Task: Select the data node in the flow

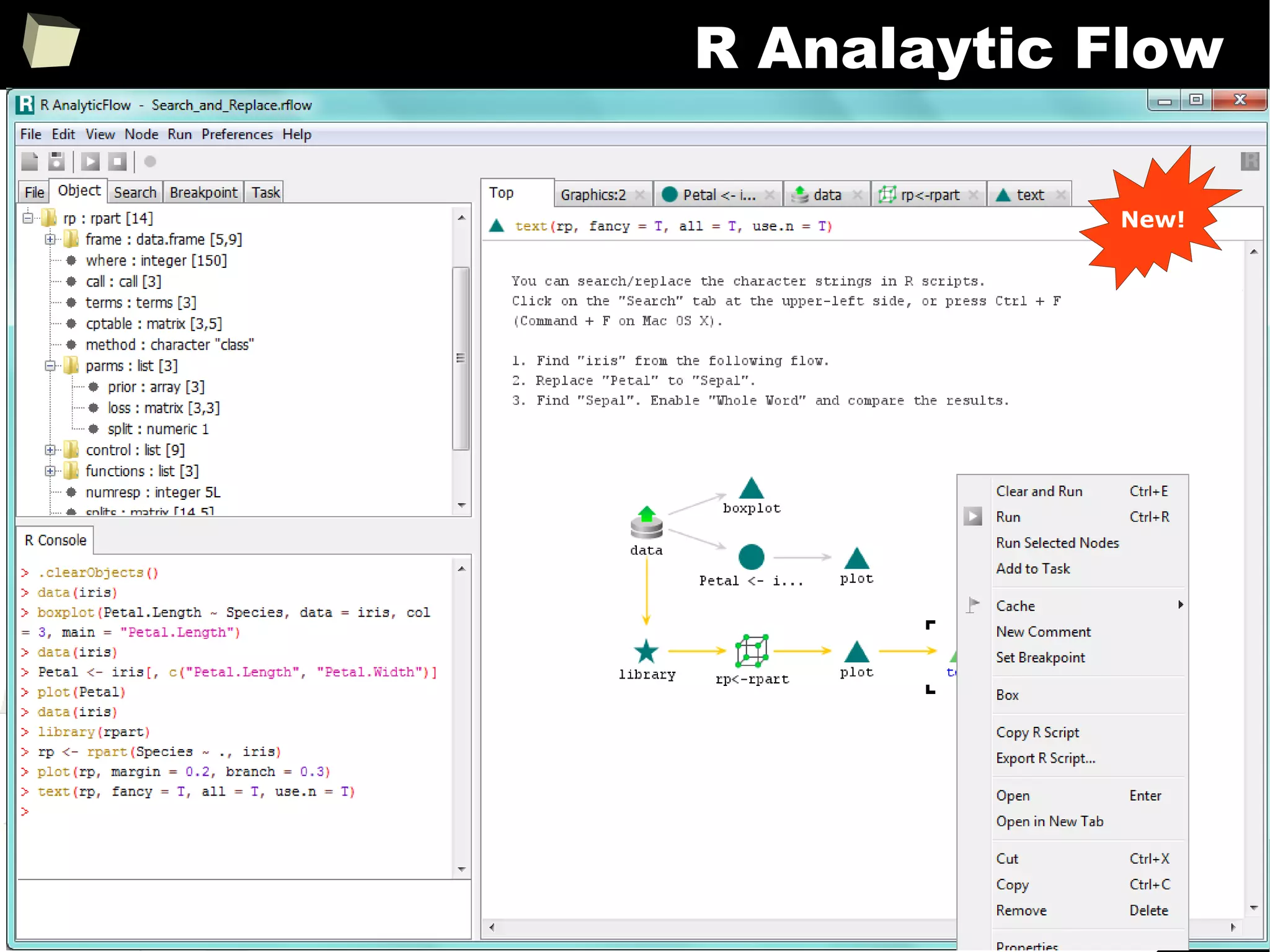Action: pos(646,531)
